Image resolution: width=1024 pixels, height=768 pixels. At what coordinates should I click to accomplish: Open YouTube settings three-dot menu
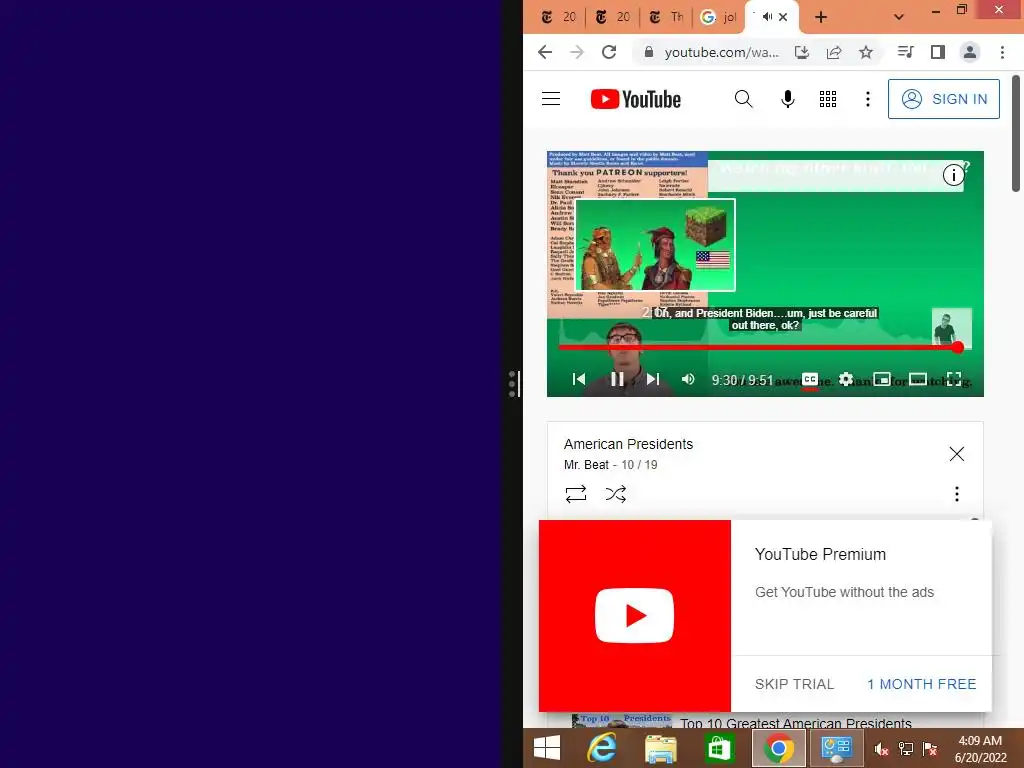pos(867,99)
